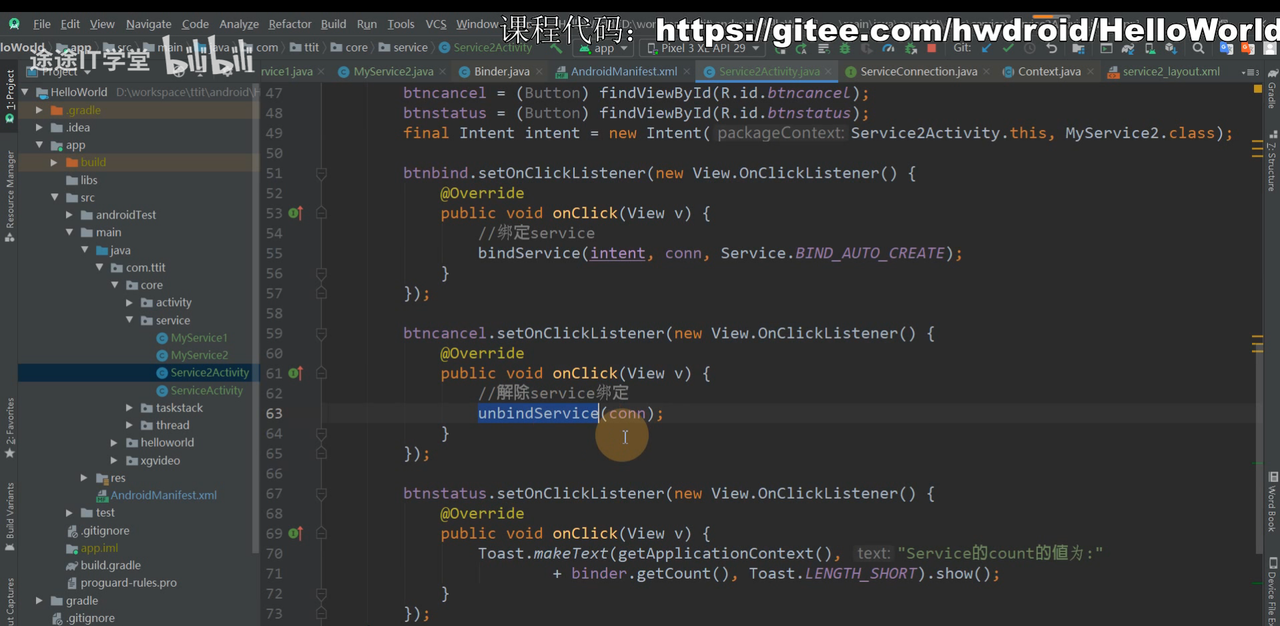The width and height of the screenshot is (1280, 626).
Task: Select AndroidManifest.xml in the project tree
Action: [163, 495]
